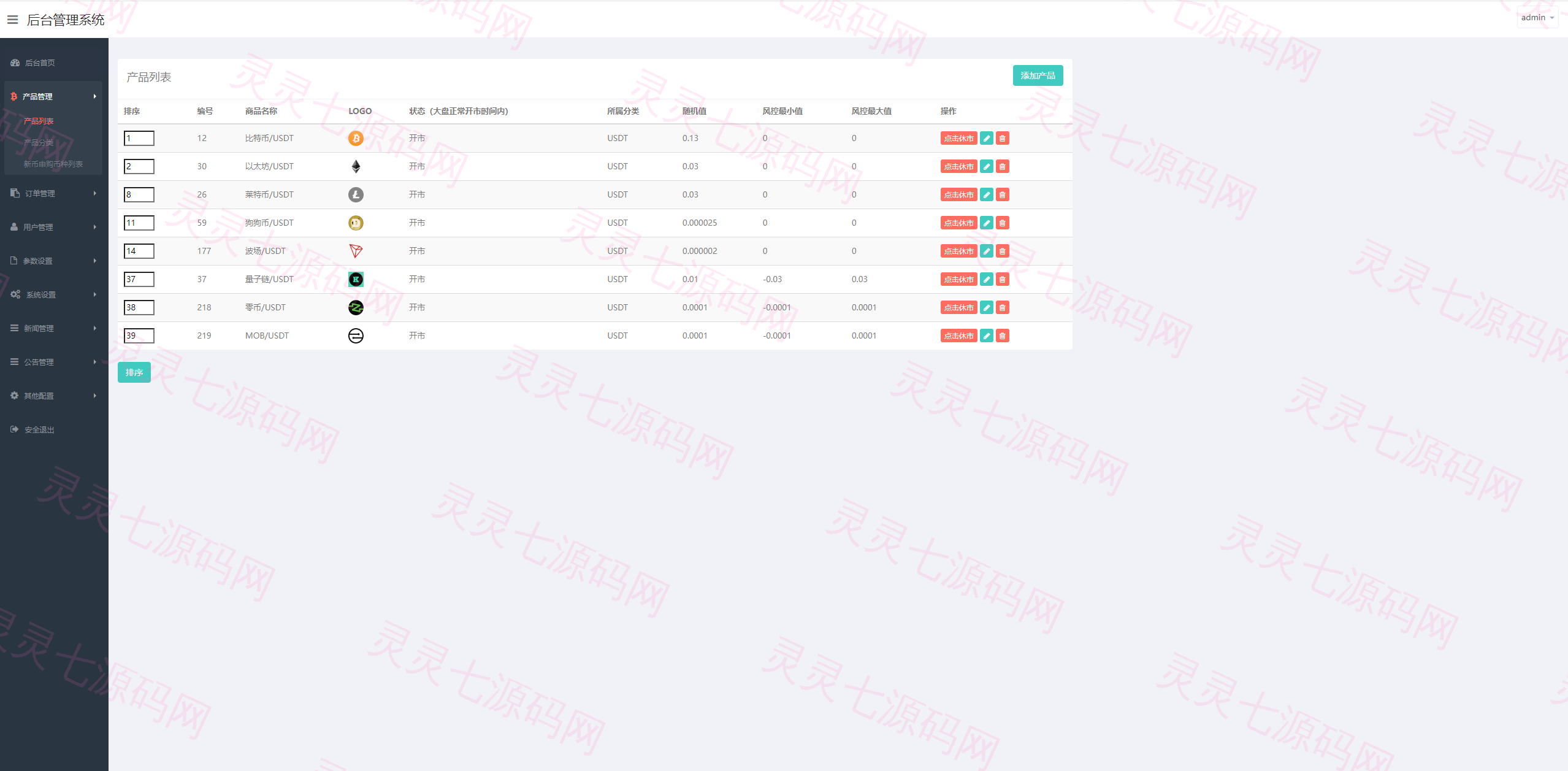Click the Ethereum logo in 以太坊/USDT row

[x=356, y=166]
